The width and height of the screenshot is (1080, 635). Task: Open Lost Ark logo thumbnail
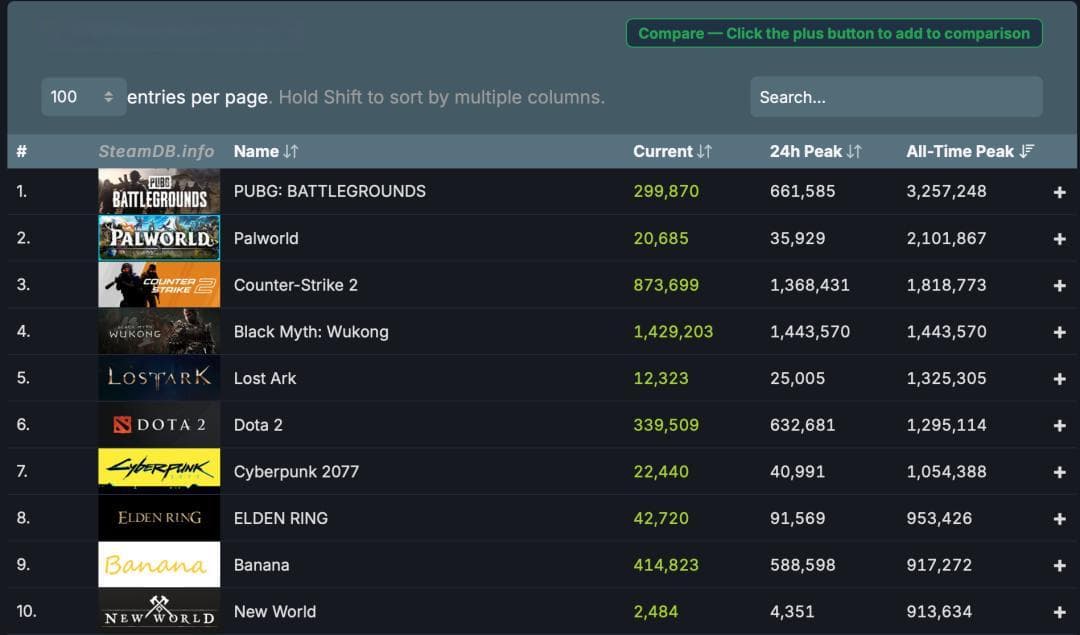tap(159, 378)
